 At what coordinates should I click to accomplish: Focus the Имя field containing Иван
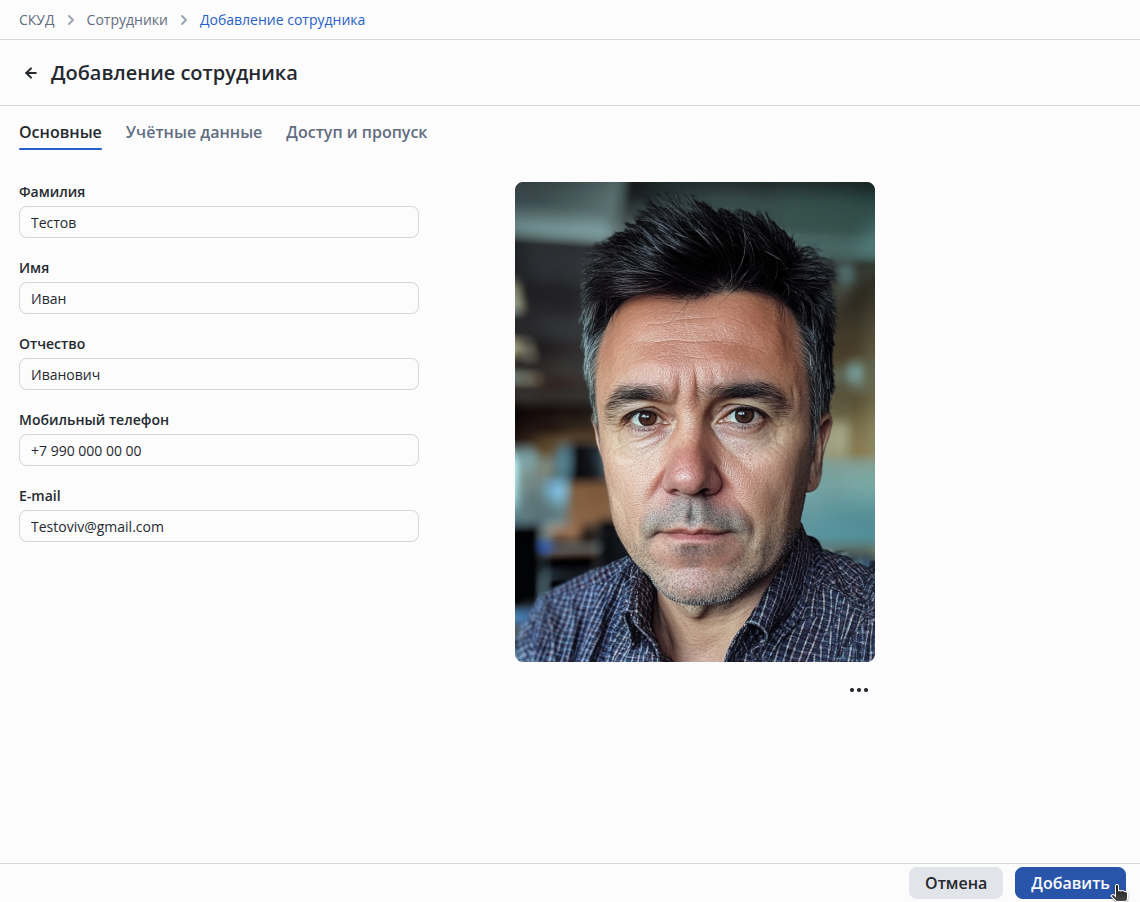pos(218,298)
